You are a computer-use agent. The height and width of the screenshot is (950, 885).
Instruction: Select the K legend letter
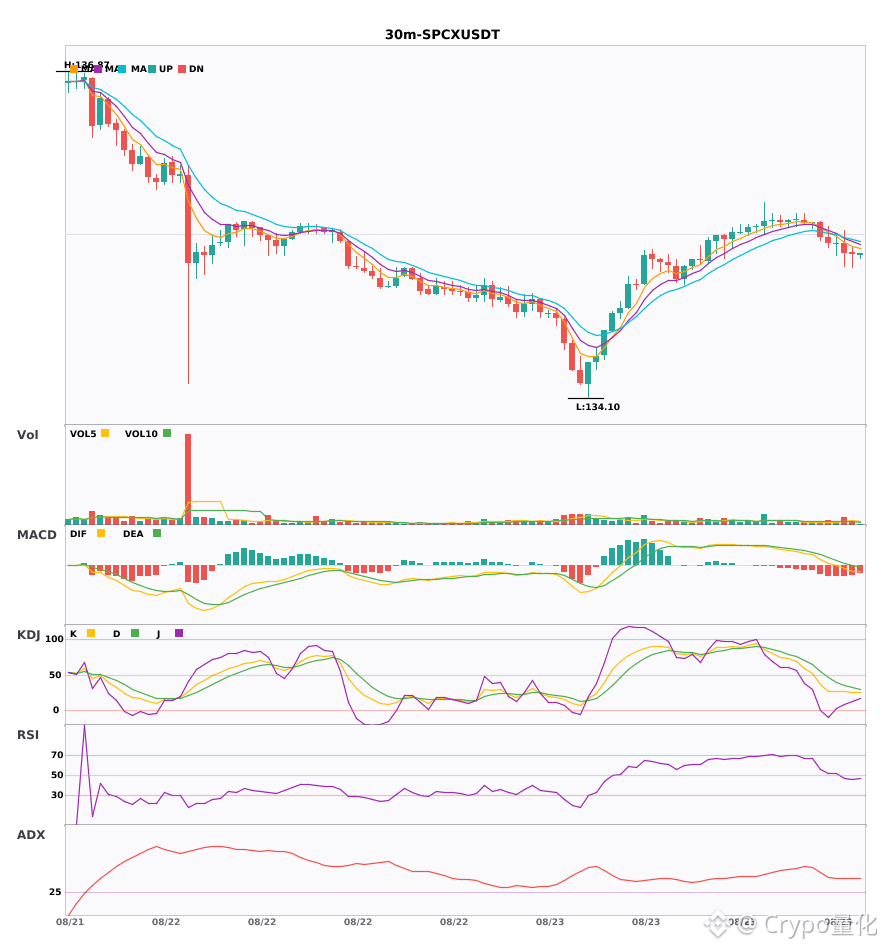tap(73, 634)
